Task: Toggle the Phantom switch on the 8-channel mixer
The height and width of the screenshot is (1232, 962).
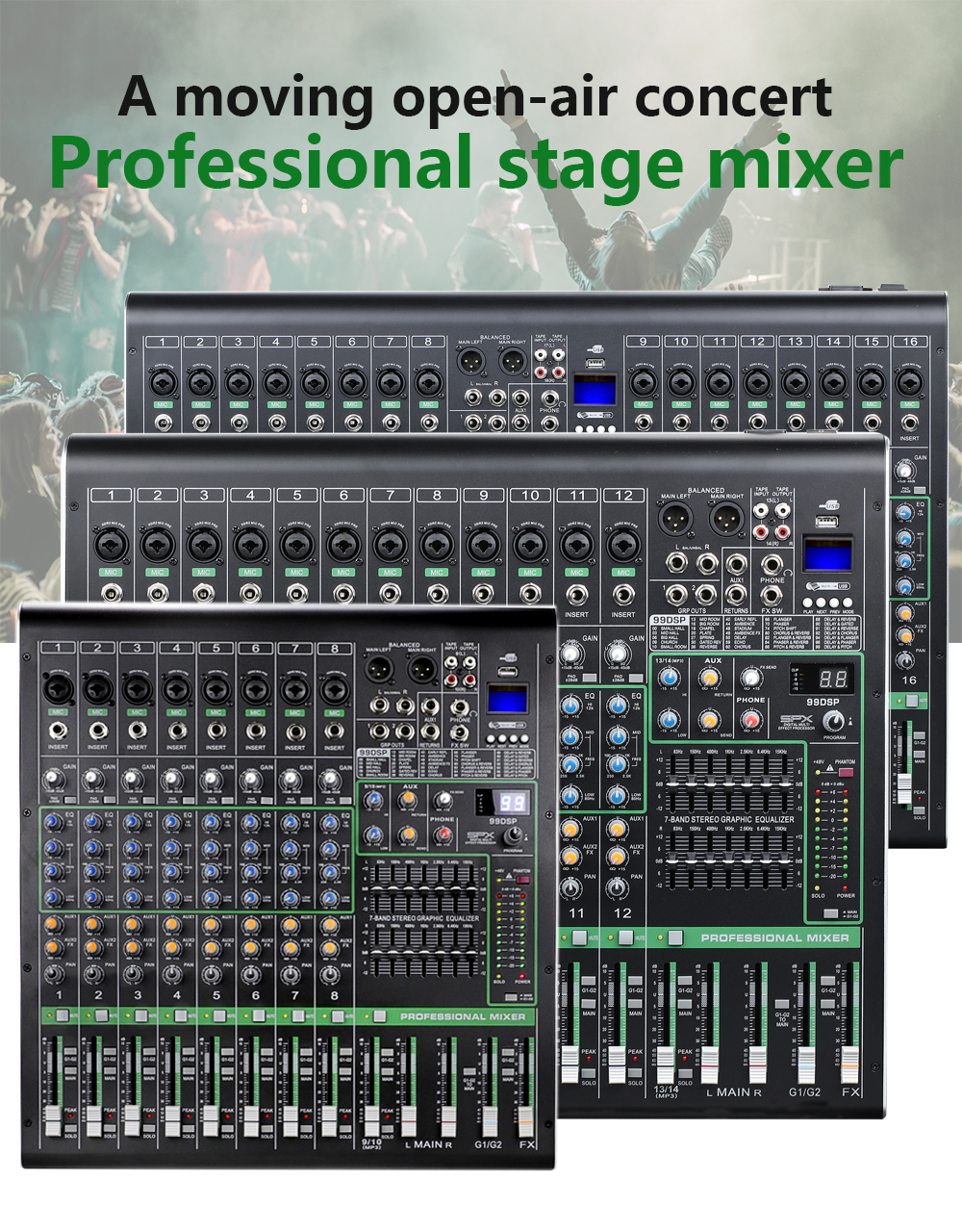Action: click(x=522, y=880)
